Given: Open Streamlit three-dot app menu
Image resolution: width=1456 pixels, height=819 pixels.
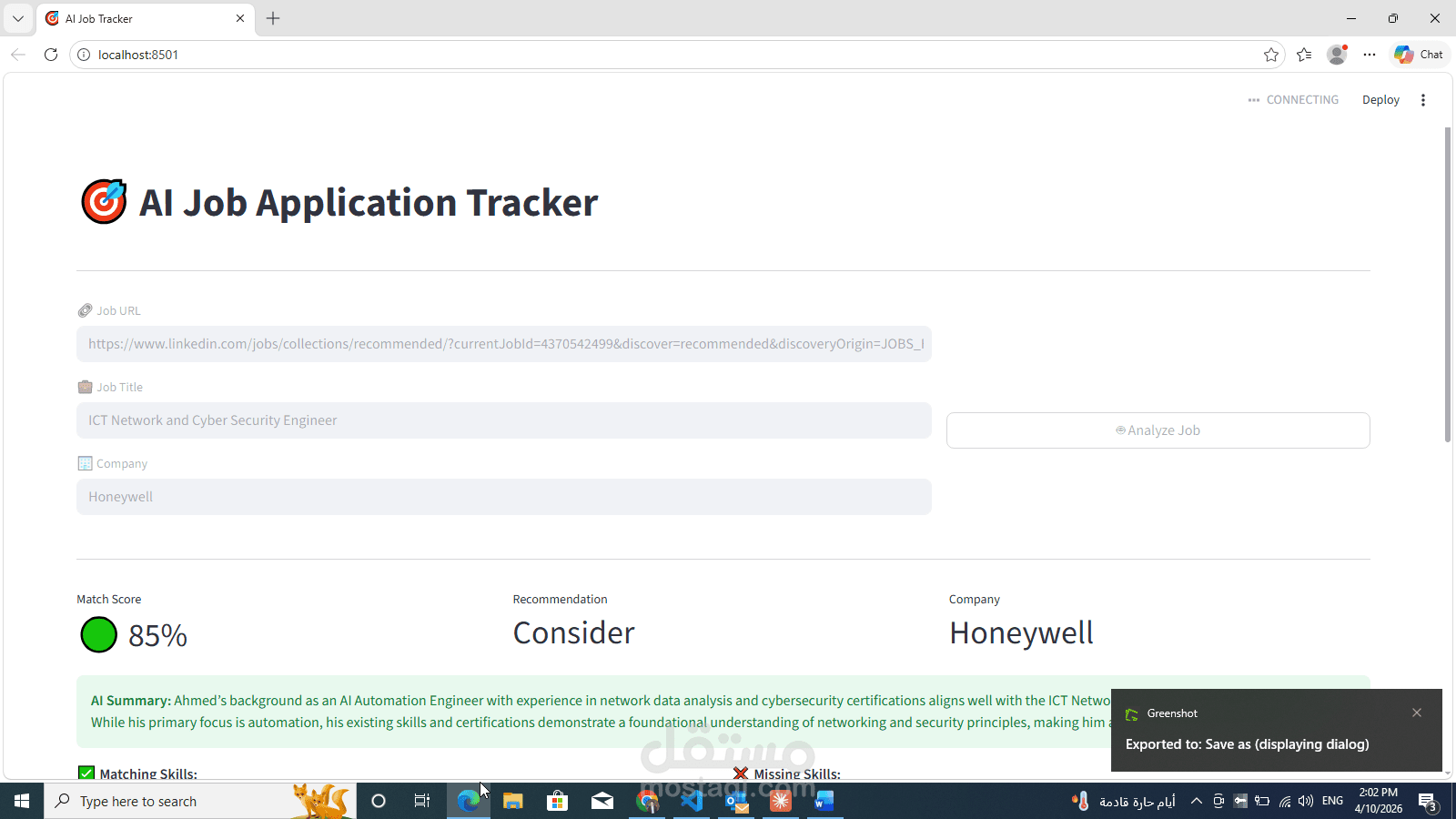Looking at the screenshot, I should coord(1423,100).
